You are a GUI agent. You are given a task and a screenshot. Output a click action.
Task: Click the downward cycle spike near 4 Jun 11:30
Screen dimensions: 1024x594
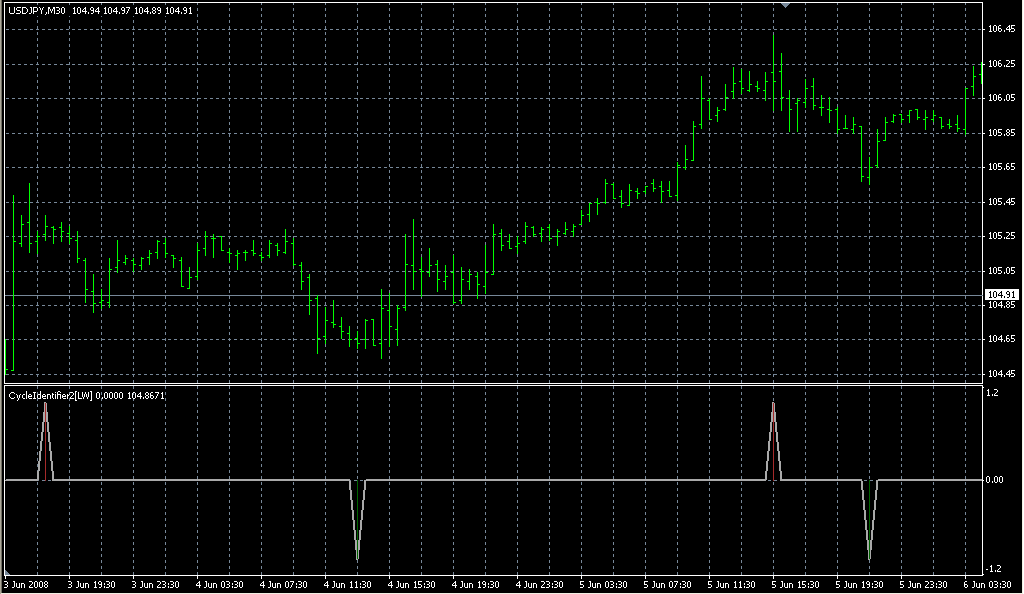pyautogui.click(x=357, y=520)
